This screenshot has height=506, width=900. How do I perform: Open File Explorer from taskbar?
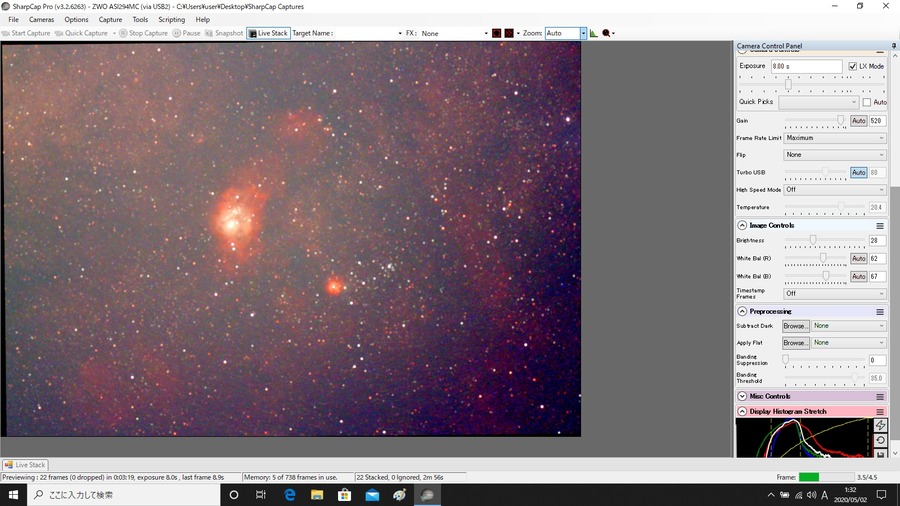(317, 495)
